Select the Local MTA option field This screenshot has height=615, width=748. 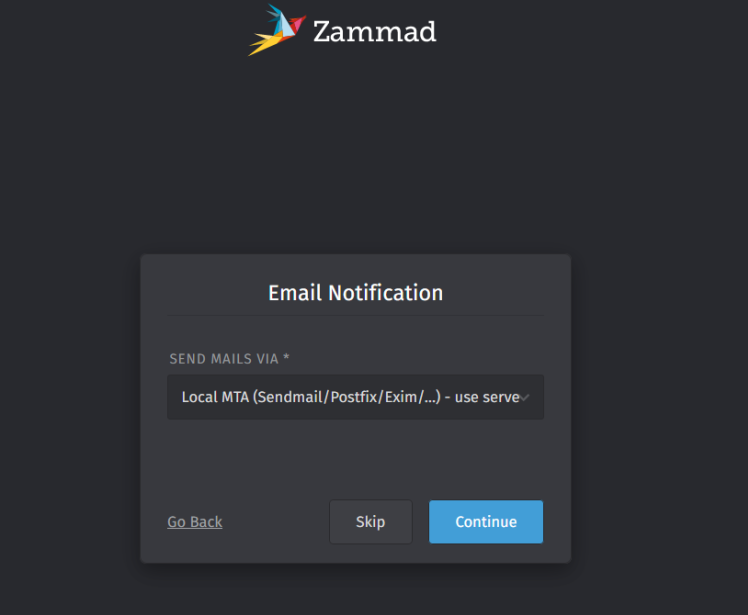click(x=340, y=397)
